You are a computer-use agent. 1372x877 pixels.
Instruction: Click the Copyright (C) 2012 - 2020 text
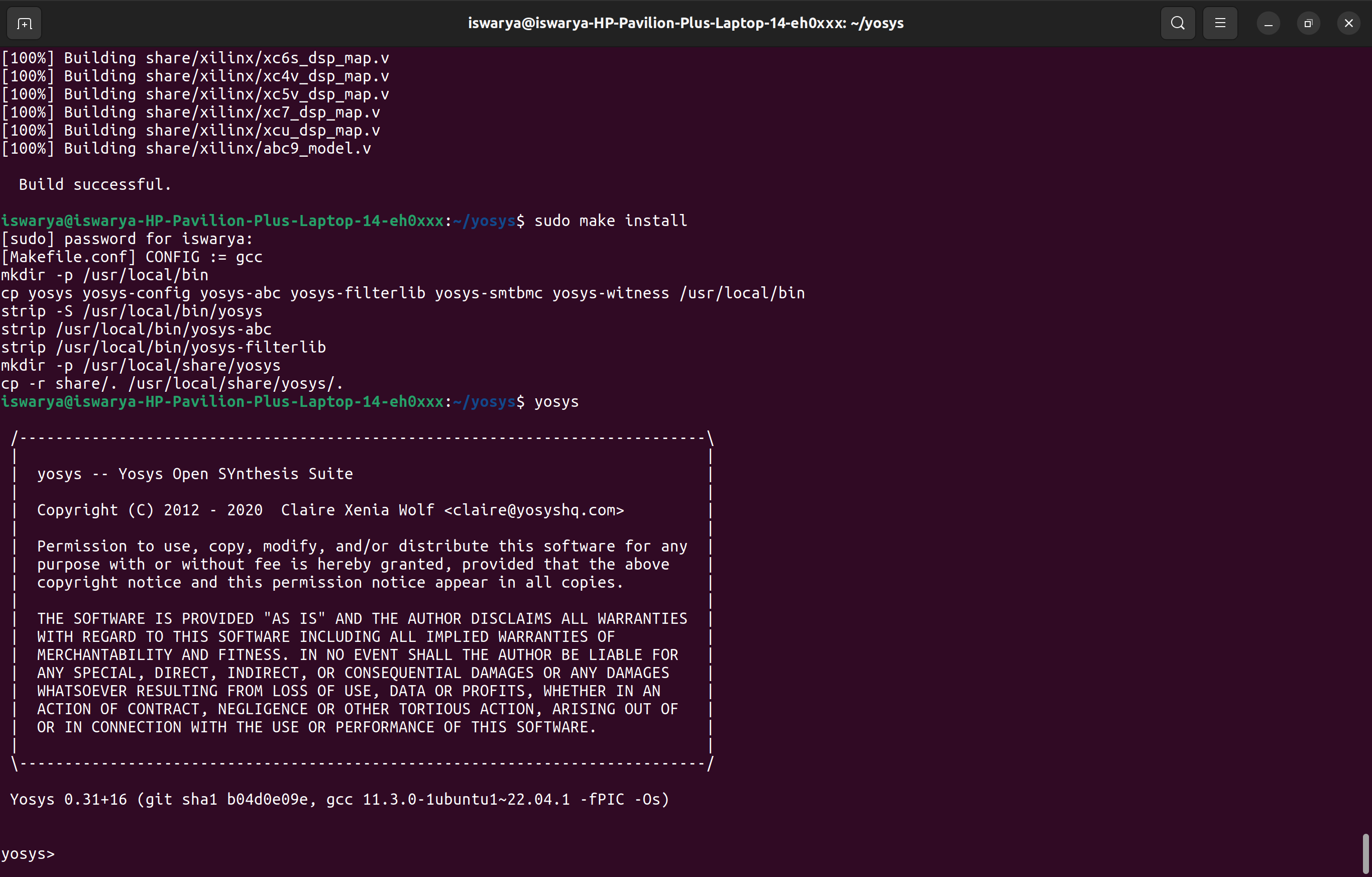pos(149,510)
